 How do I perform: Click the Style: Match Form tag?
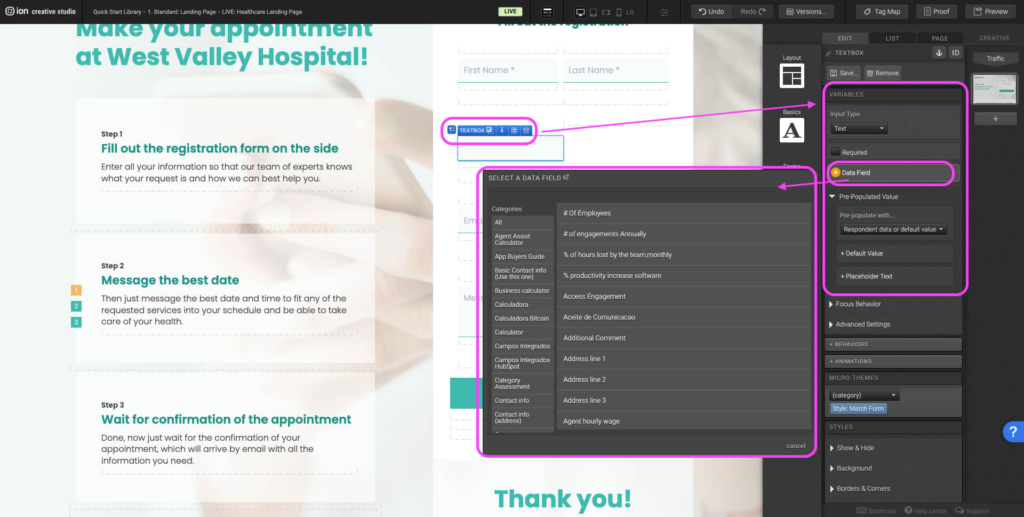pyautogui.click(x=858, y=409)
